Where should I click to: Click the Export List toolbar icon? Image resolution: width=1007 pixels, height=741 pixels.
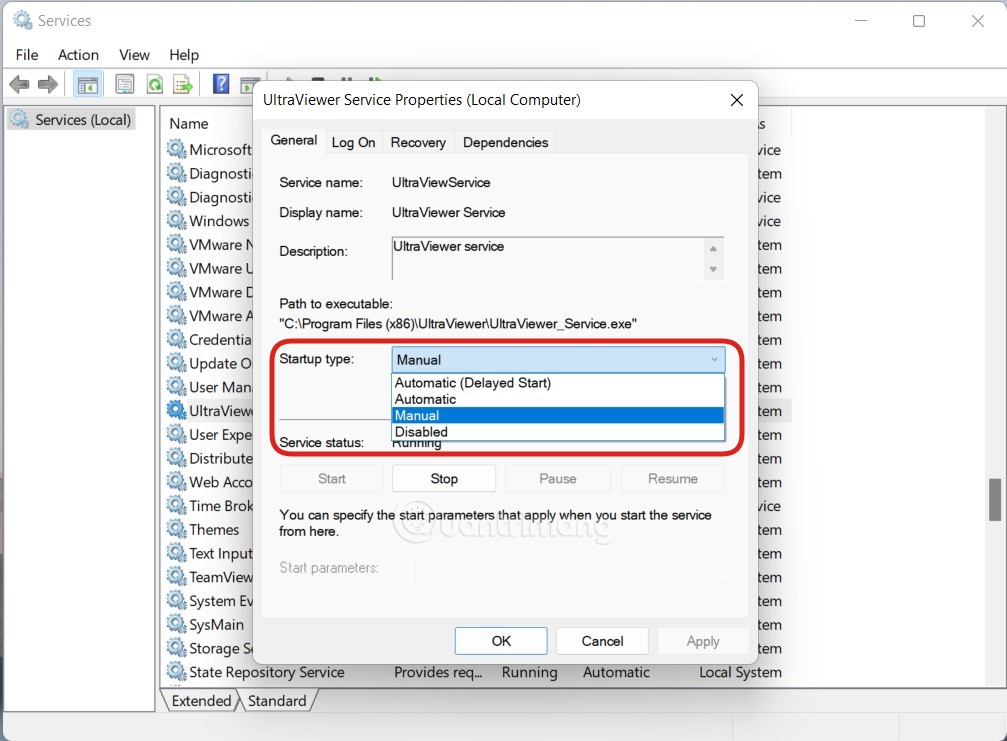pos(183,84)
